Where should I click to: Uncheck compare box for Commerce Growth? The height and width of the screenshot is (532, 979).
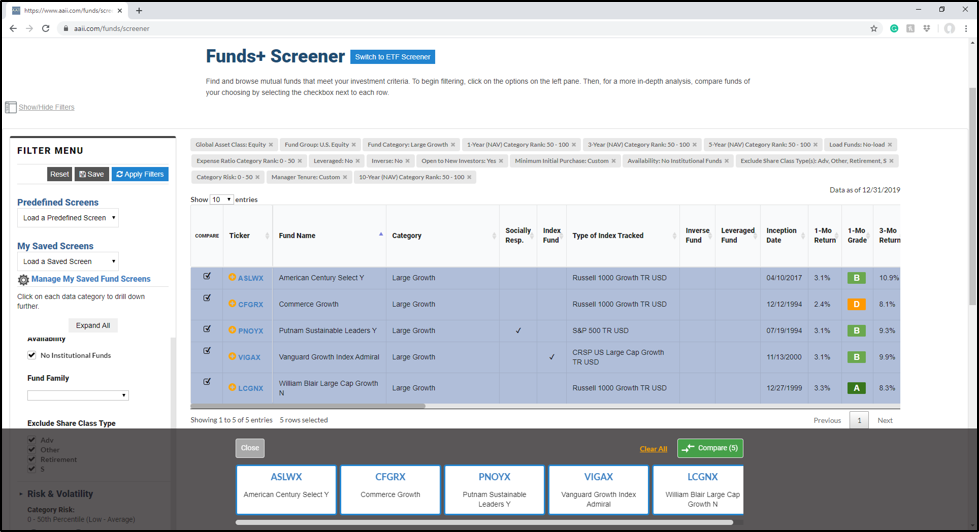click(x=207, y=298)
